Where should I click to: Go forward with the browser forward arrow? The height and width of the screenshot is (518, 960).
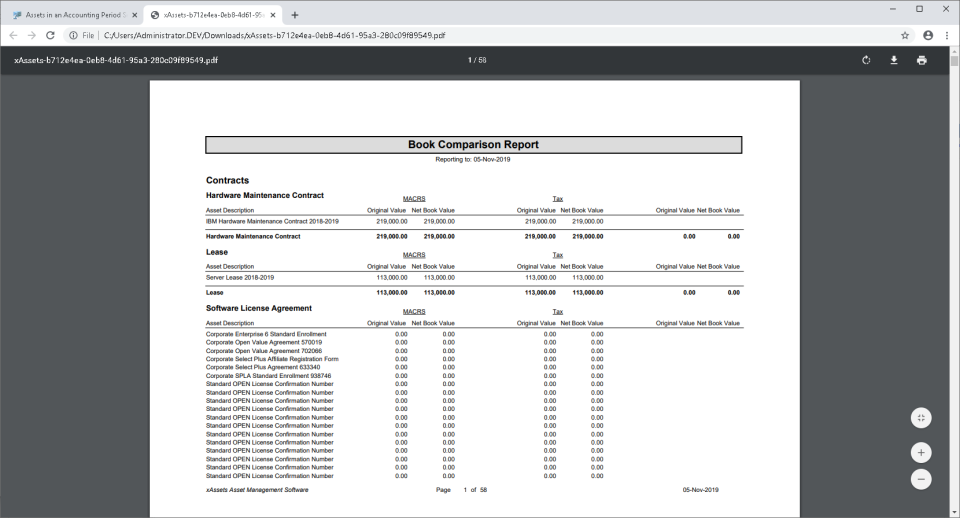point(32,36)
